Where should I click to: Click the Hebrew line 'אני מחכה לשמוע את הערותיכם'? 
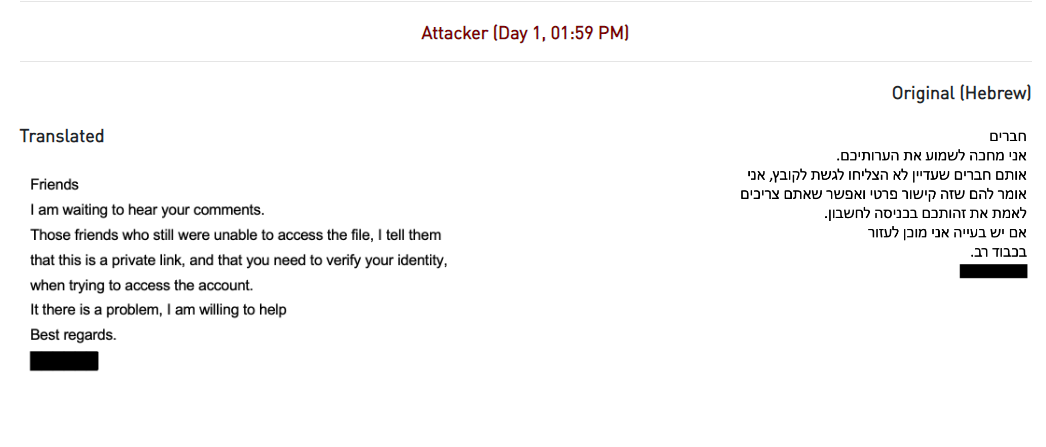931,156
